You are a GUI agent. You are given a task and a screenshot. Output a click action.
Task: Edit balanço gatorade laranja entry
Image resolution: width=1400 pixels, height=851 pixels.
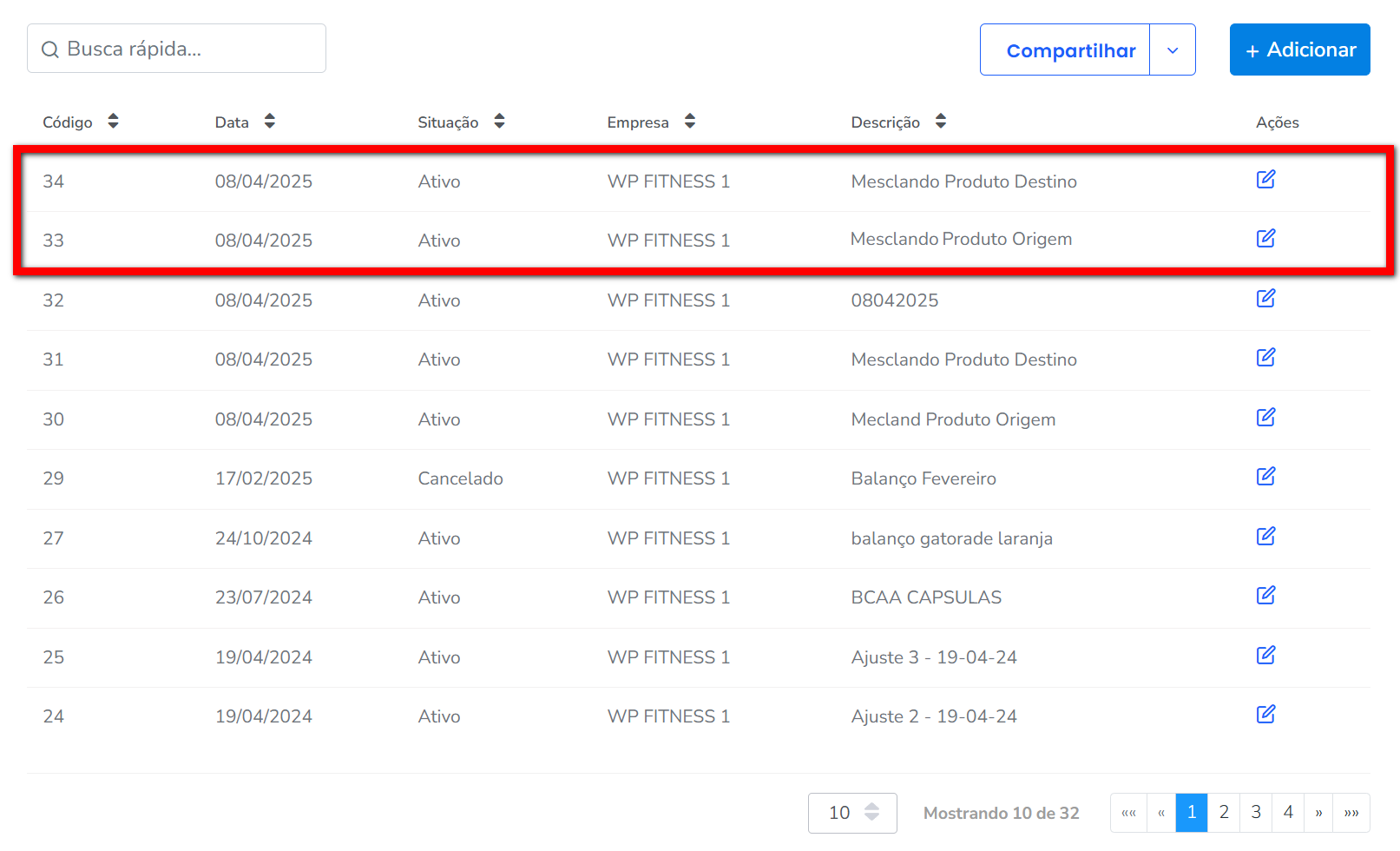[1265, 537]
